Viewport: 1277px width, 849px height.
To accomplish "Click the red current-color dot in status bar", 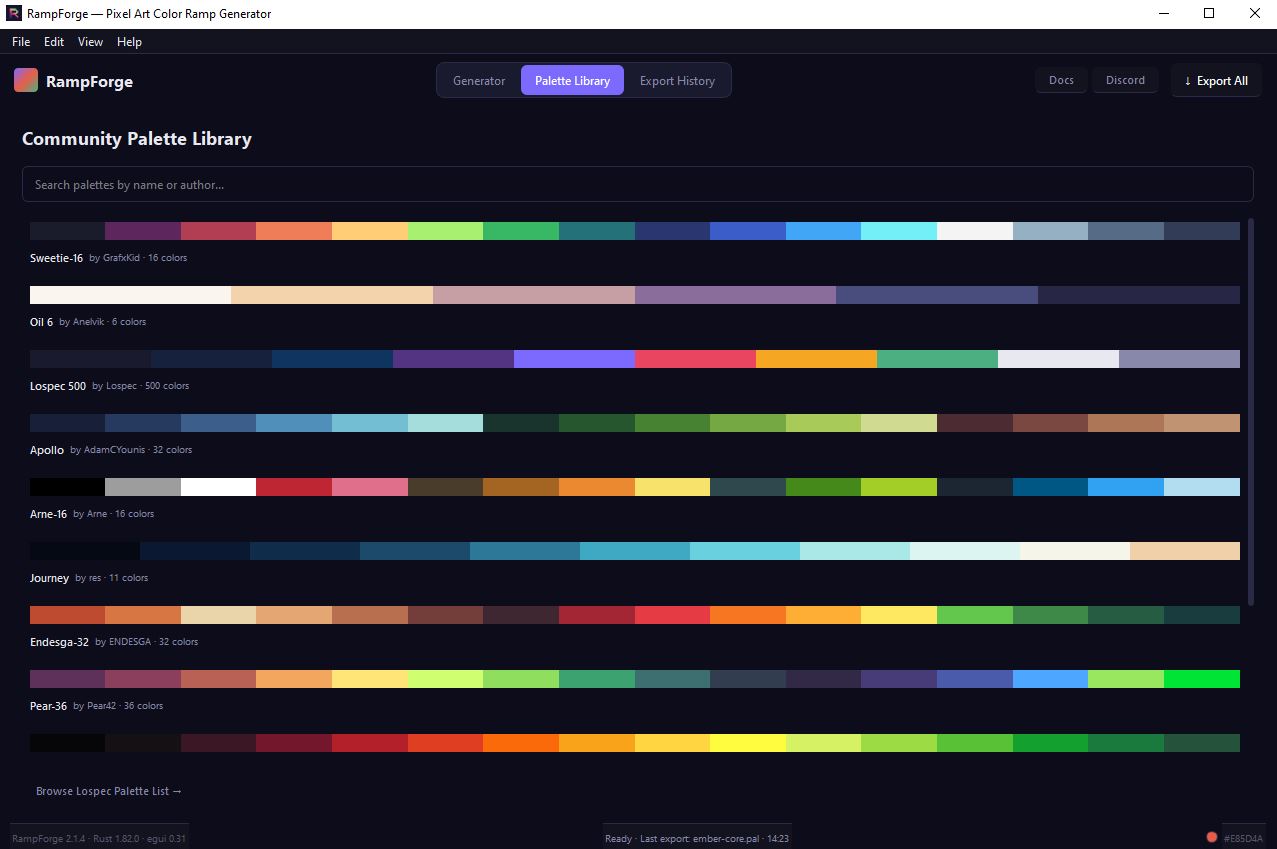I will pyautogui.click(x=1212, y=838).
